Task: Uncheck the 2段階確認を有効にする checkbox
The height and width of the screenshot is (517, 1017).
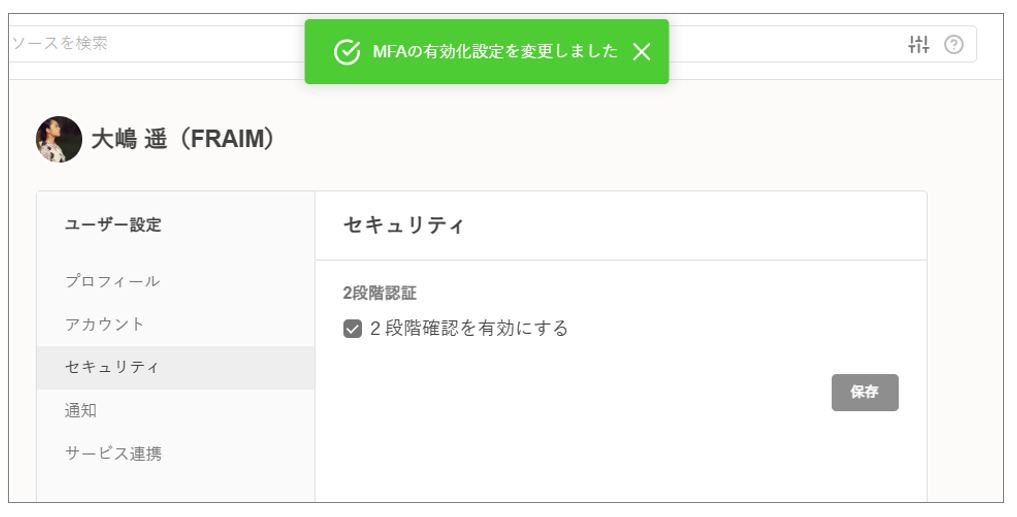Action: pos(352,329)
